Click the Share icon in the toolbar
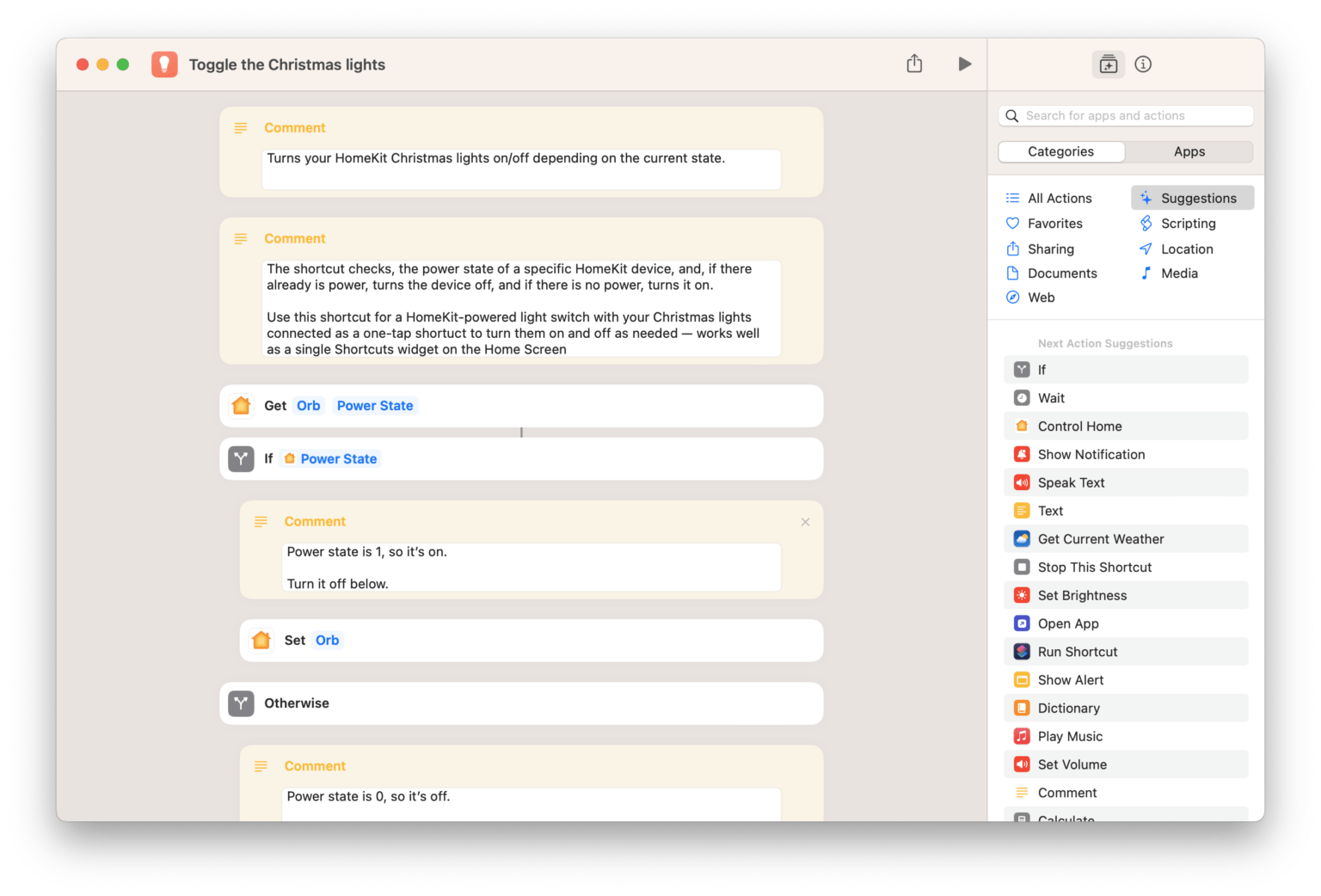 (x=914, y=64)
